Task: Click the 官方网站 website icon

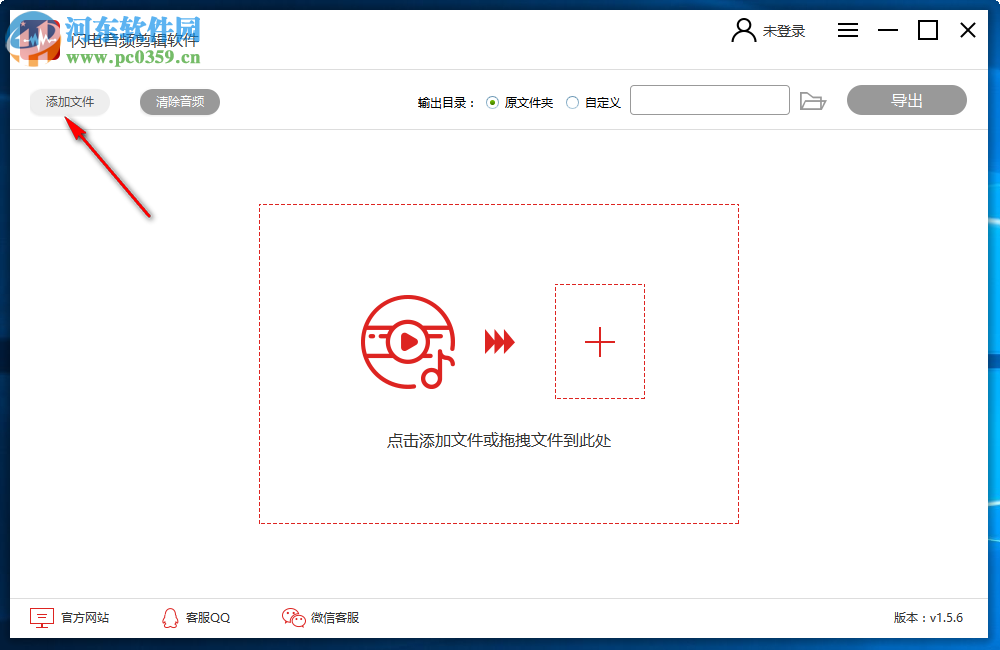Action: coord(41,618)
